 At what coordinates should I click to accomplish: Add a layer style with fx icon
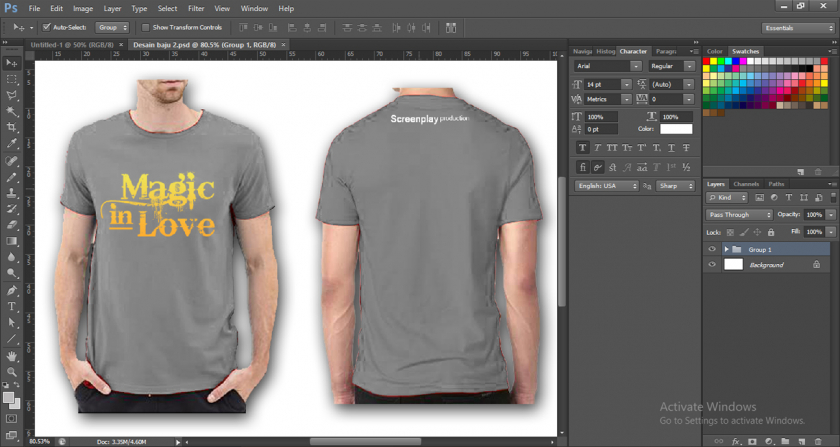[736, 441]
